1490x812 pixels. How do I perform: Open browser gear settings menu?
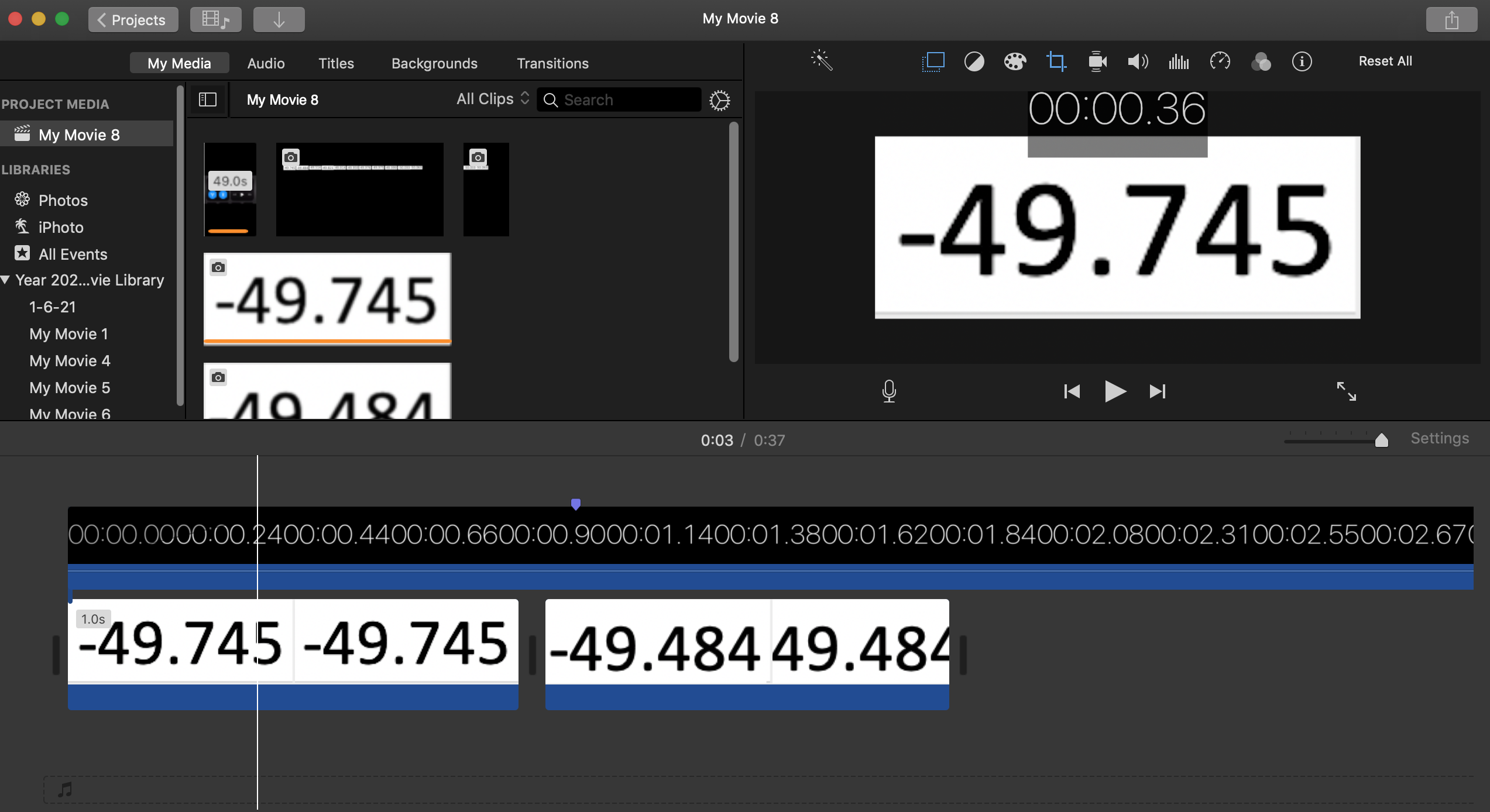(x=719, y=100)
